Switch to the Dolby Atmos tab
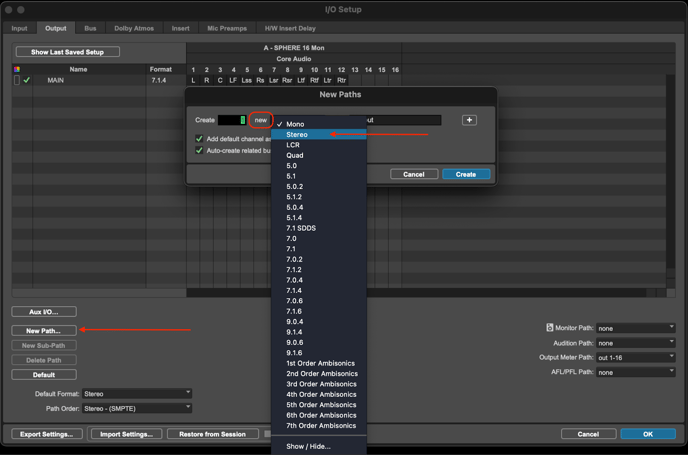 pyautogui.click(x=135, y=28)
